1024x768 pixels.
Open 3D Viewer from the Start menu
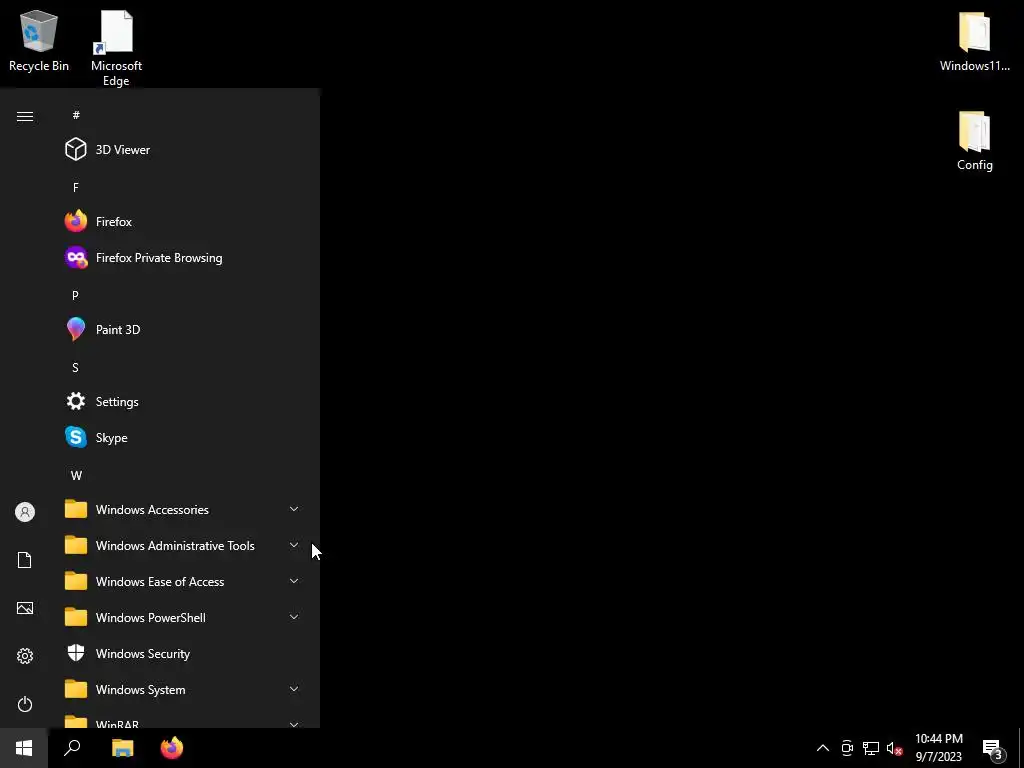coord(183,150)
